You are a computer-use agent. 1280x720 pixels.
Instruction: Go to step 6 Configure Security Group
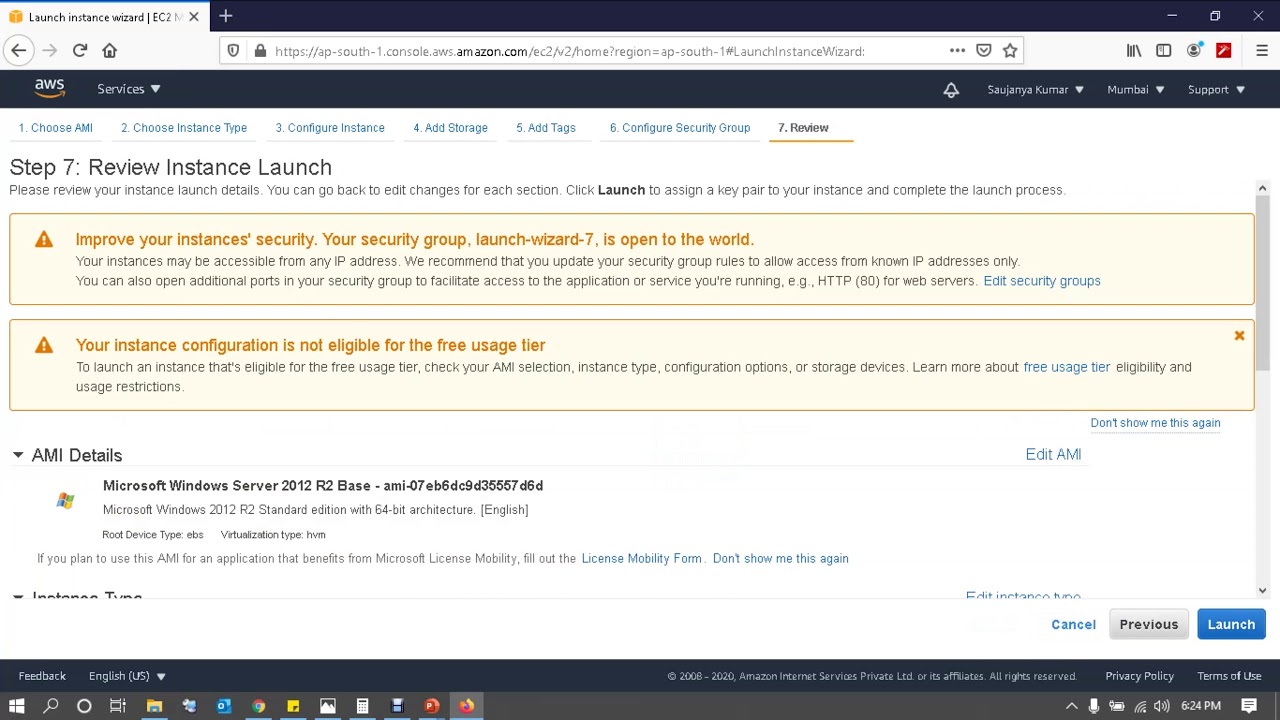tap(680, 128)
